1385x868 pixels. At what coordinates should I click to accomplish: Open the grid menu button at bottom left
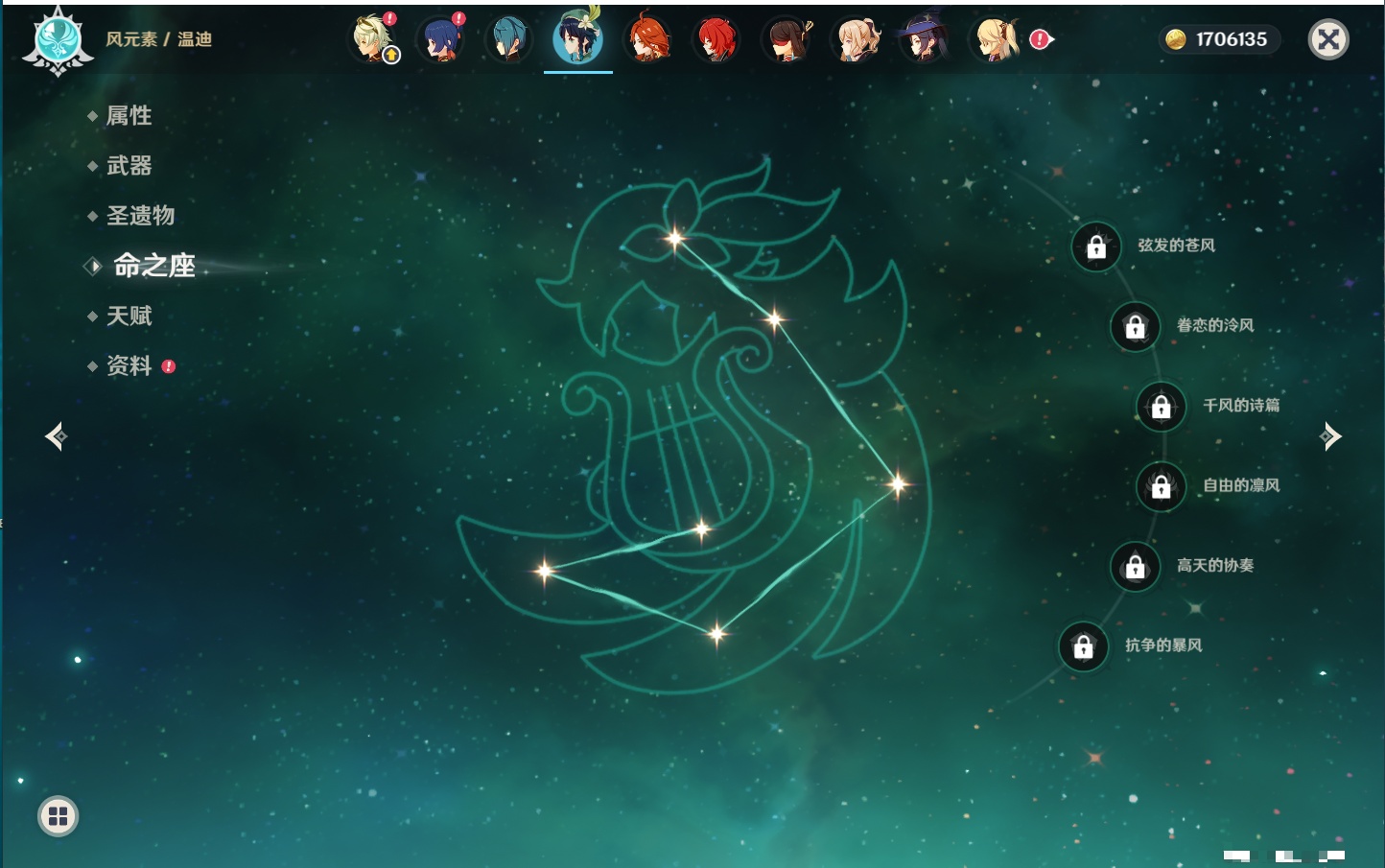[59, 816]
